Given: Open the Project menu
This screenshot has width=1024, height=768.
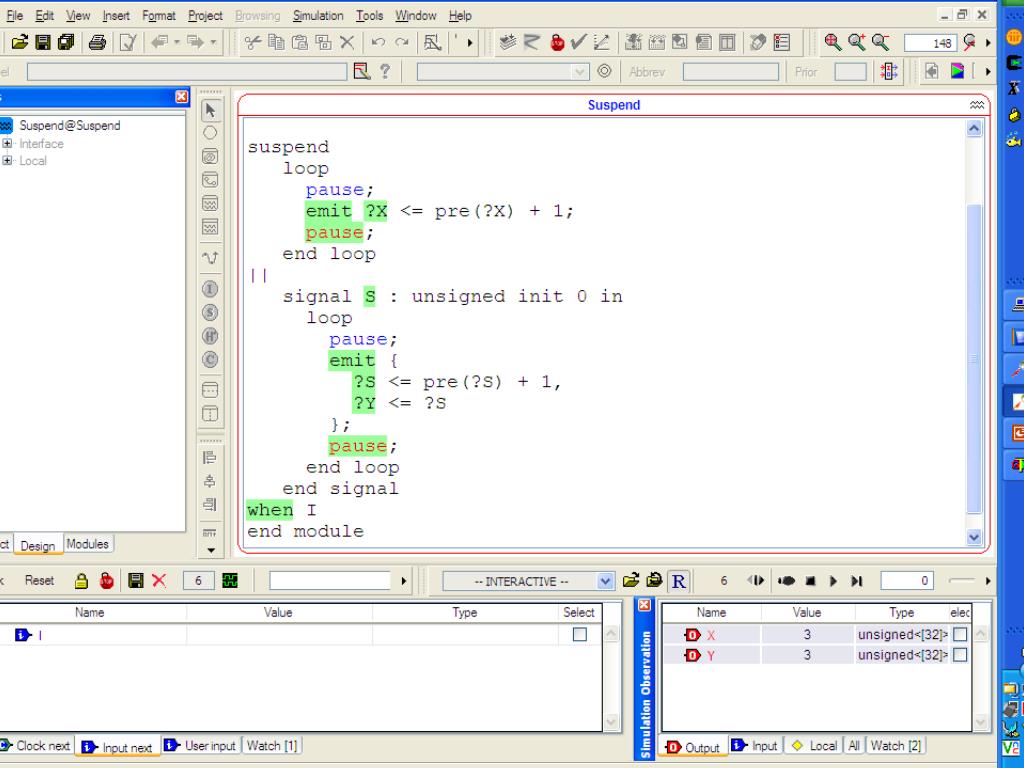Looking at the screenshot, I should point(205,16).
